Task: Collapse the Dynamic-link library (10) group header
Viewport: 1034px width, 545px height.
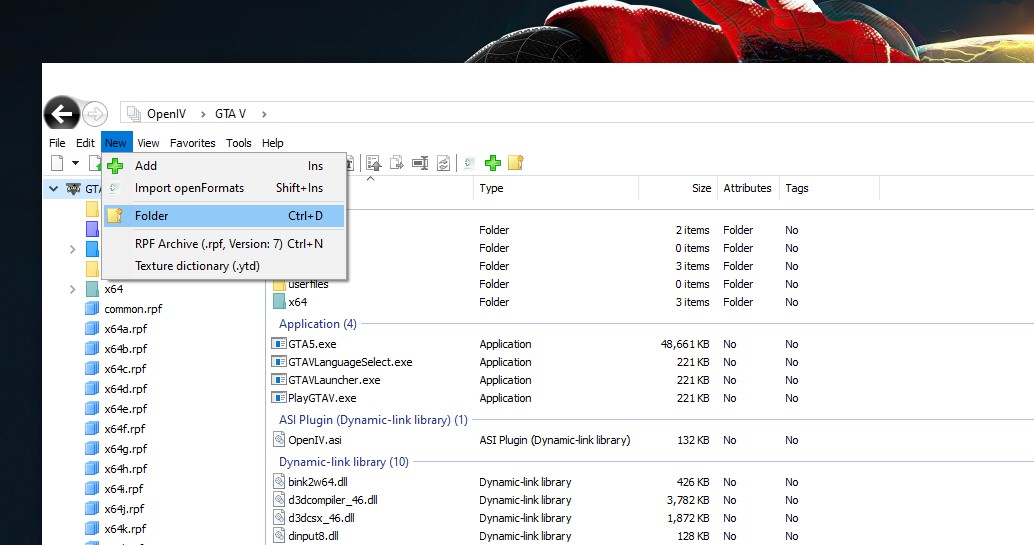Action: [x=343, y=462]
